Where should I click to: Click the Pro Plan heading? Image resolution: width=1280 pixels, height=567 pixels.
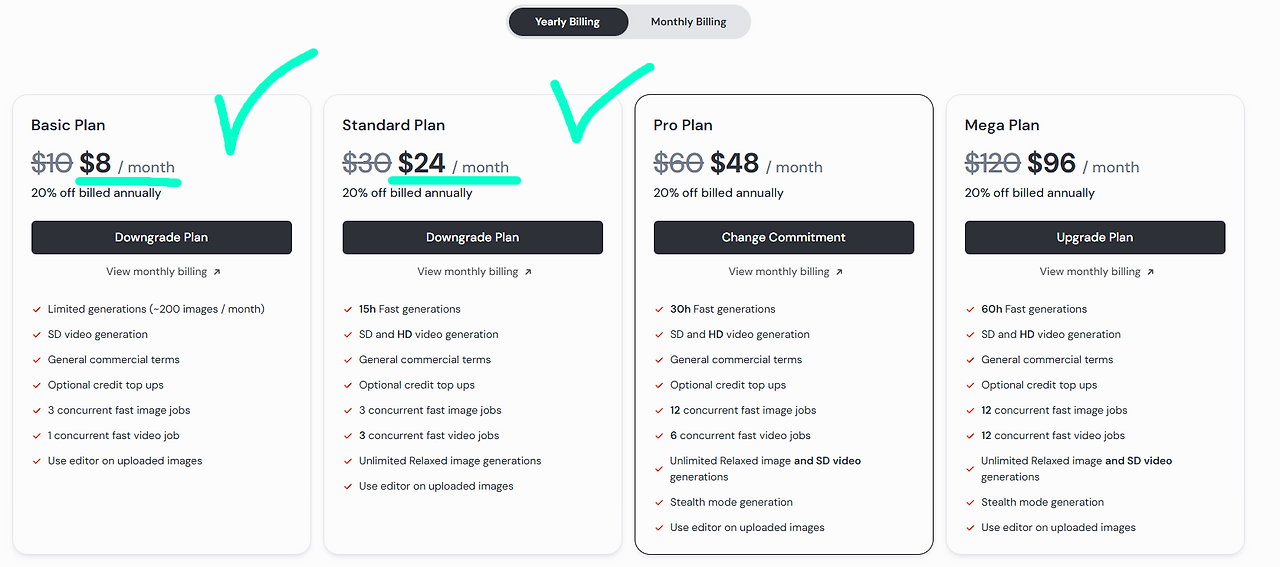[683, 125]
